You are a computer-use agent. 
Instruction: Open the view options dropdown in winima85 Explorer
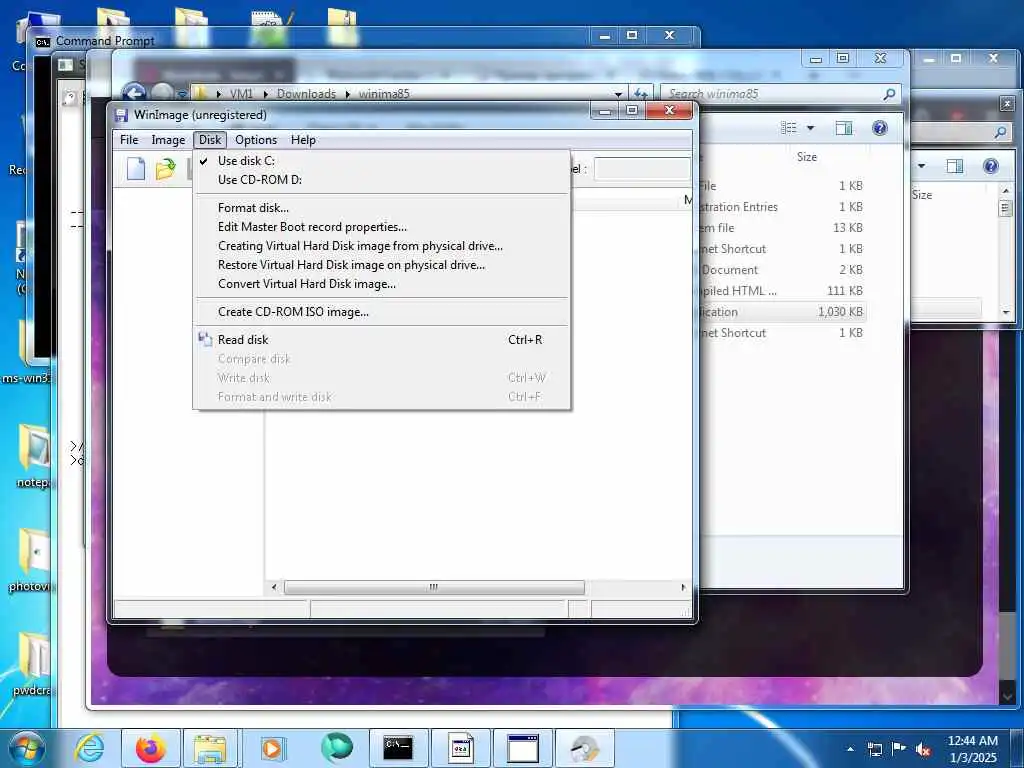[x=810, y=128]
